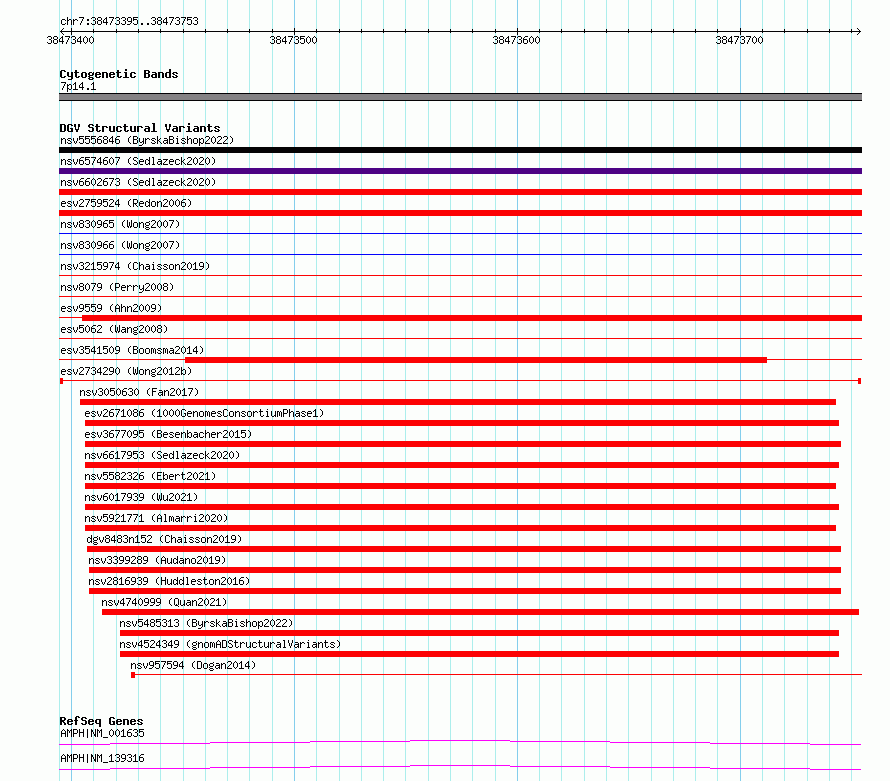Select variant nsv5582326 (Ebert2021)
This screenshot has width=890, height=781.
pyautogui.click(x=150, y=476)
